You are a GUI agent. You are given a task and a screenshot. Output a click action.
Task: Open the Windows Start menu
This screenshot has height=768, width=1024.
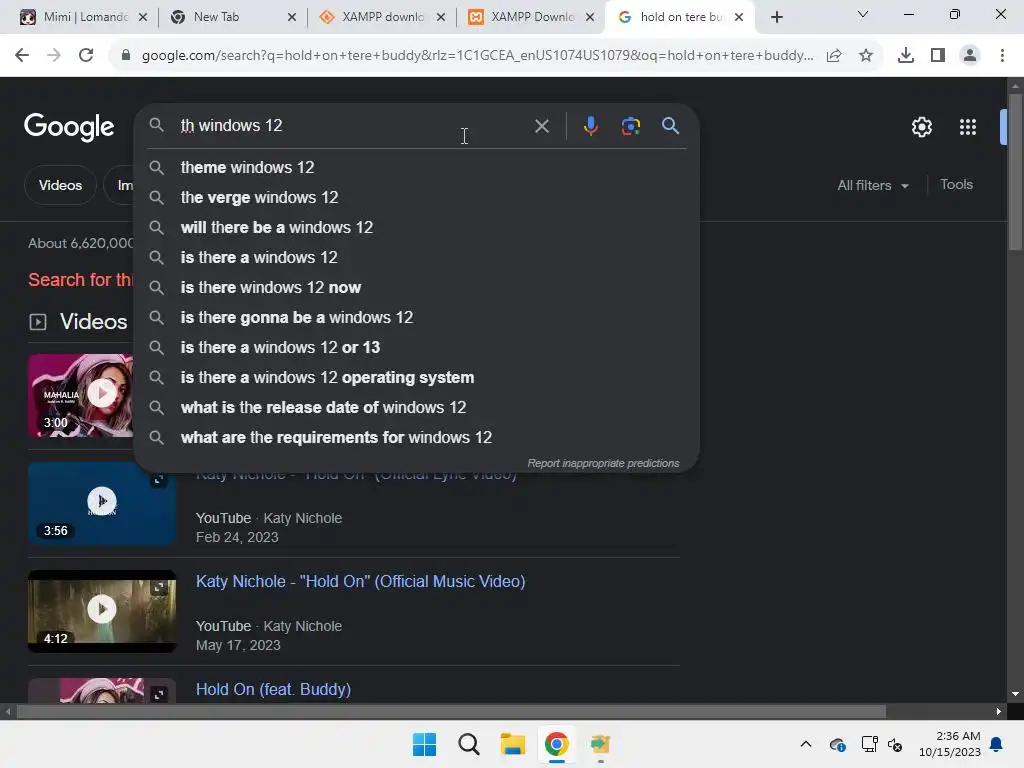tap(424, 744)
